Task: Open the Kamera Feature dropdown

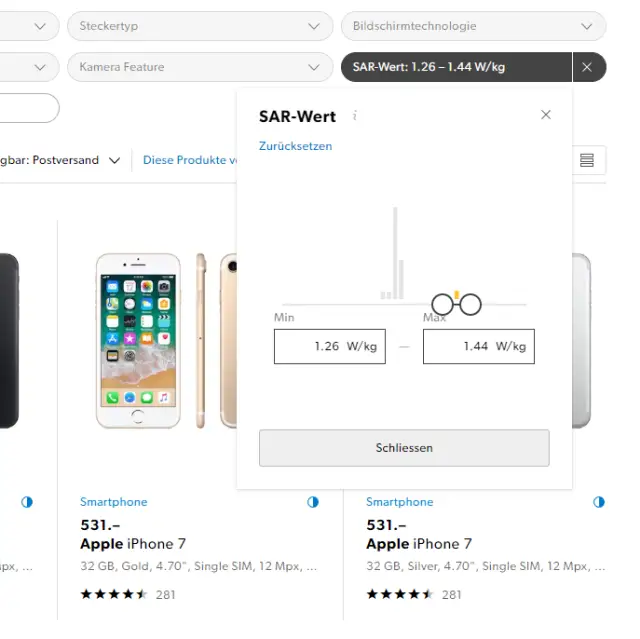Action: (x=200, y=67)
